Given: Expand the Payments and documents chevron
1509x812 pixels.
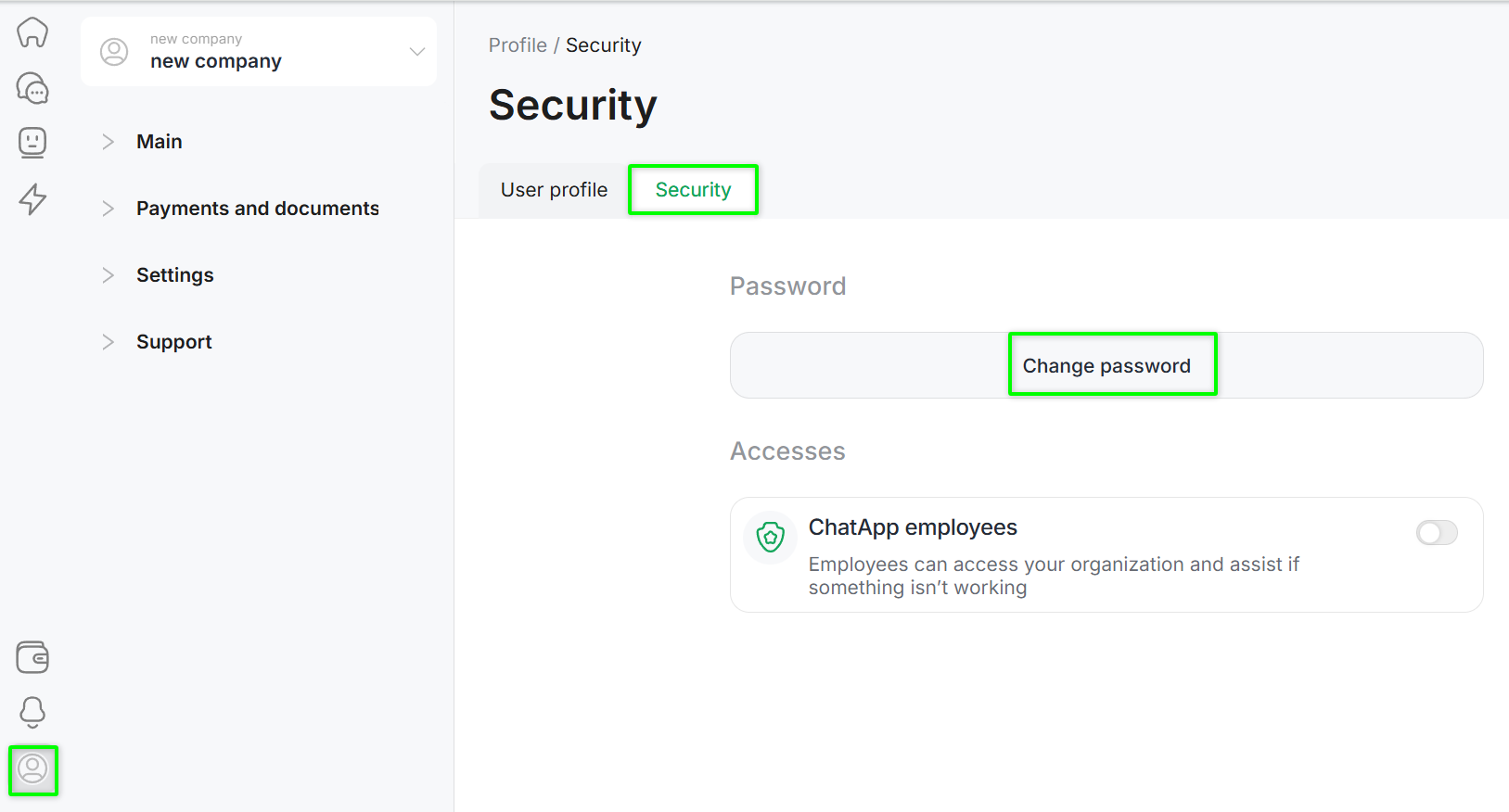Looking at the screenshot, I should (x=108, y=209).
